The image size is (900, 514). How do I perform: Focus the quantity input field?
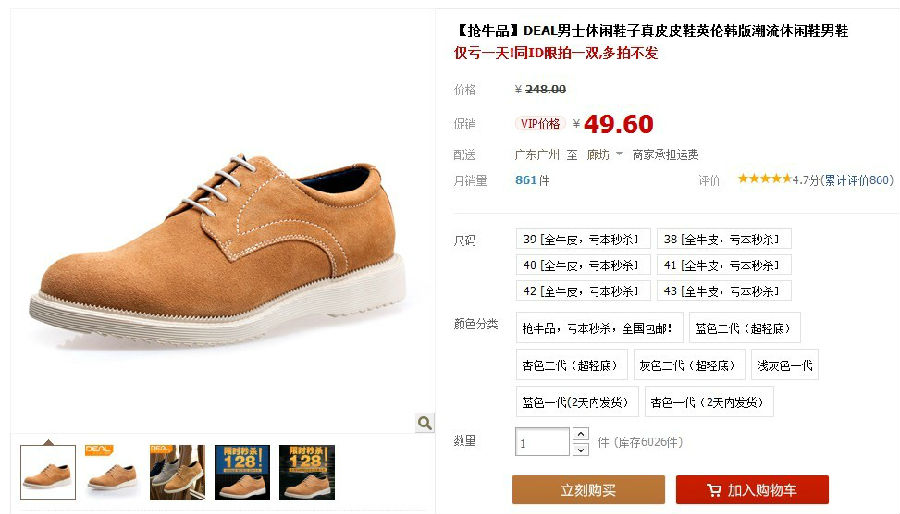[542, 442]
